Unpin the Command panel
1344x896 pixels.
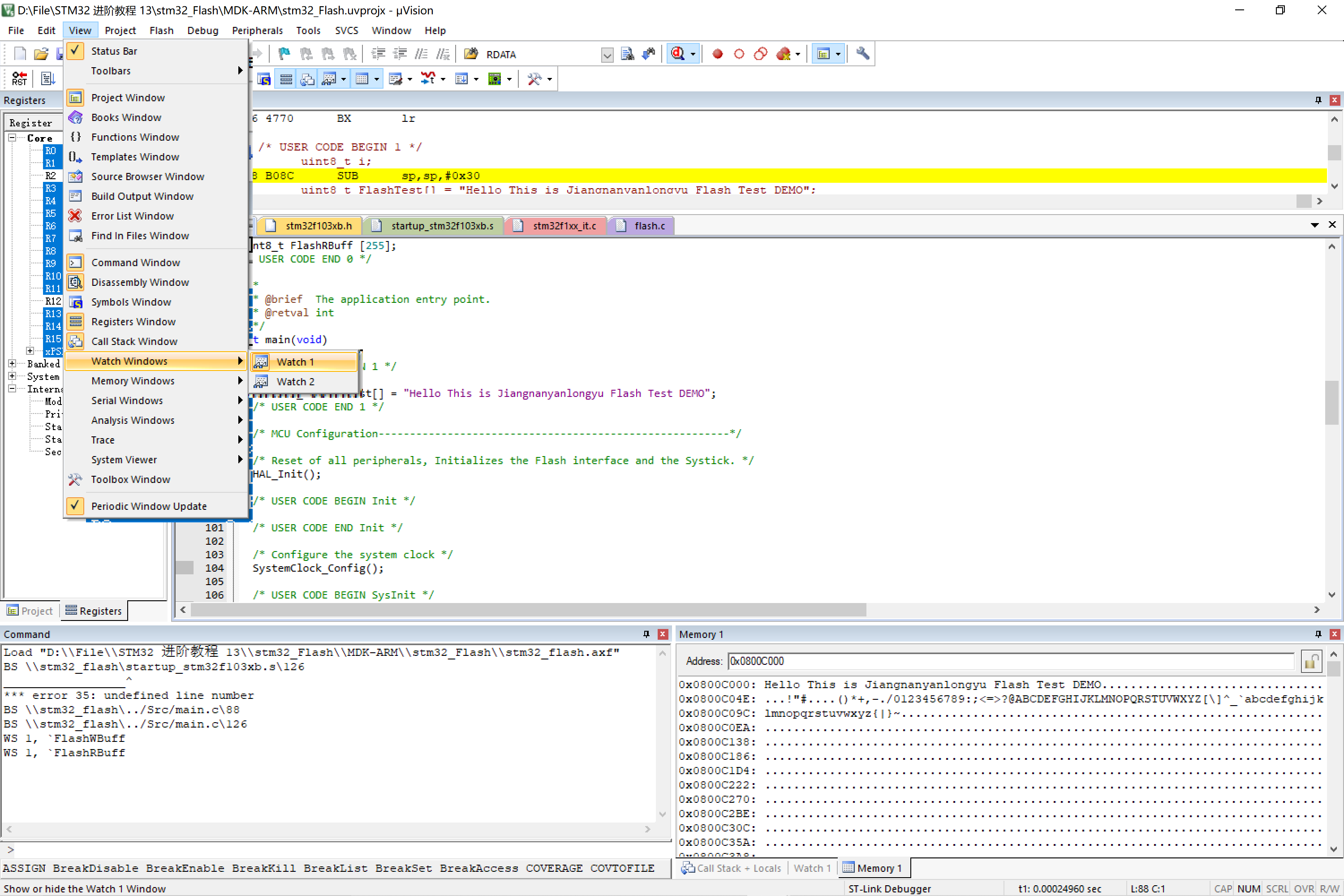point(646,634)
